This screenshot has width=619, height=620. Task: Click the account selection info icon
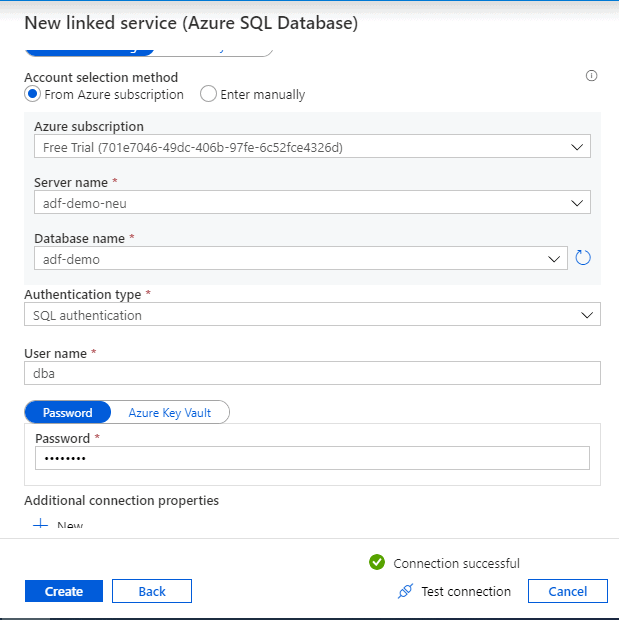point(591,76)
